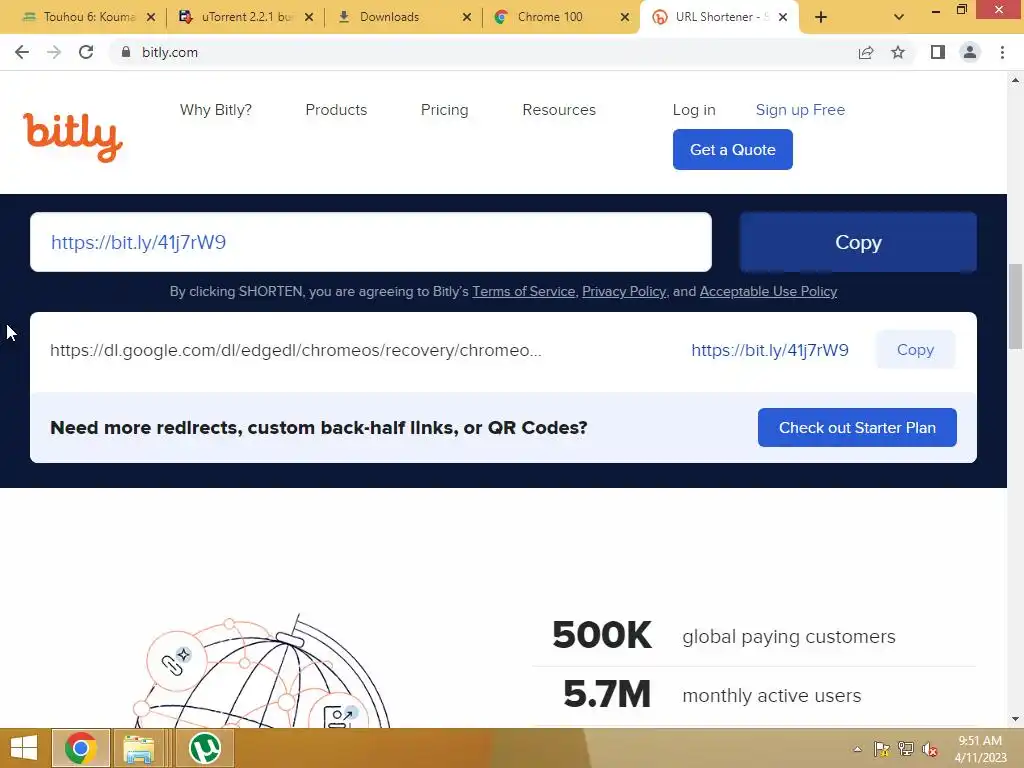The height and width of the screenshot is (768, 1024).
Task: Open the Privacy Policy link
Action: [624, 291]
